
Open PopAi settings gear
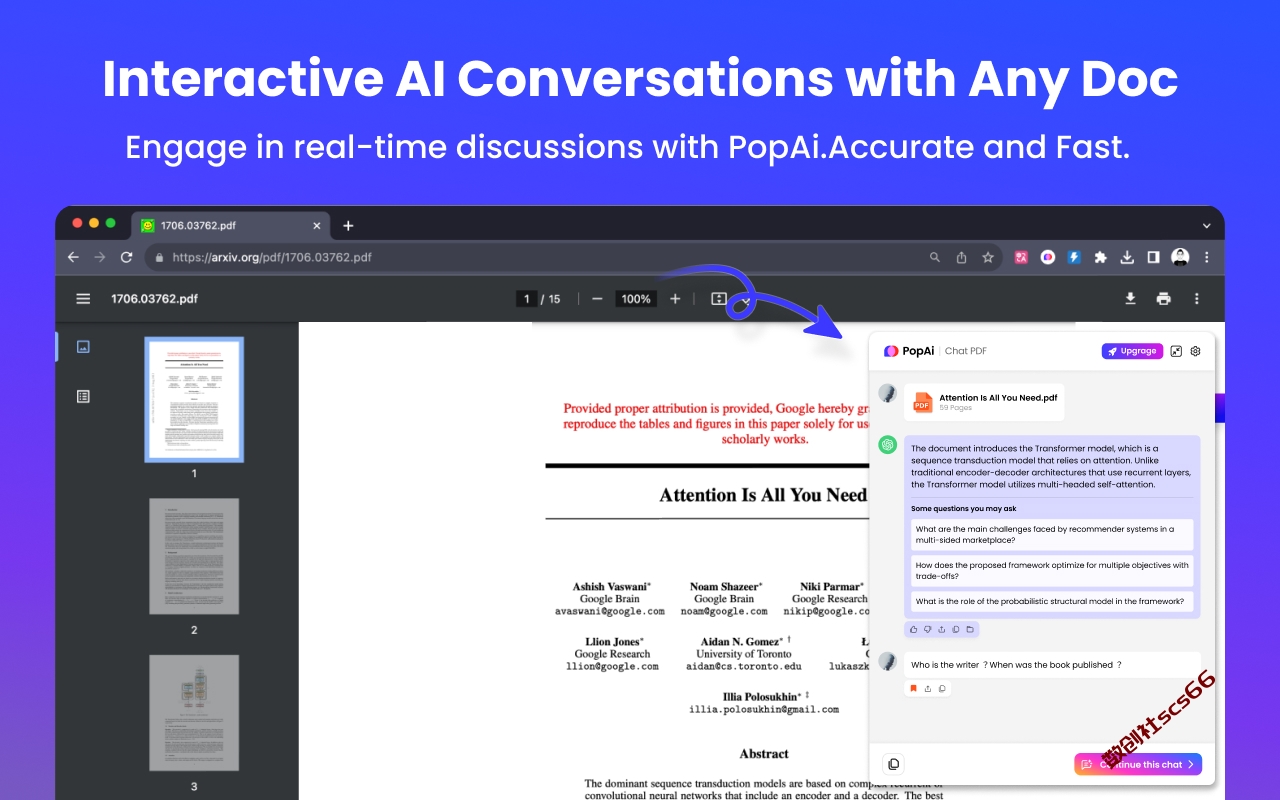click(x=1195, y=351)
